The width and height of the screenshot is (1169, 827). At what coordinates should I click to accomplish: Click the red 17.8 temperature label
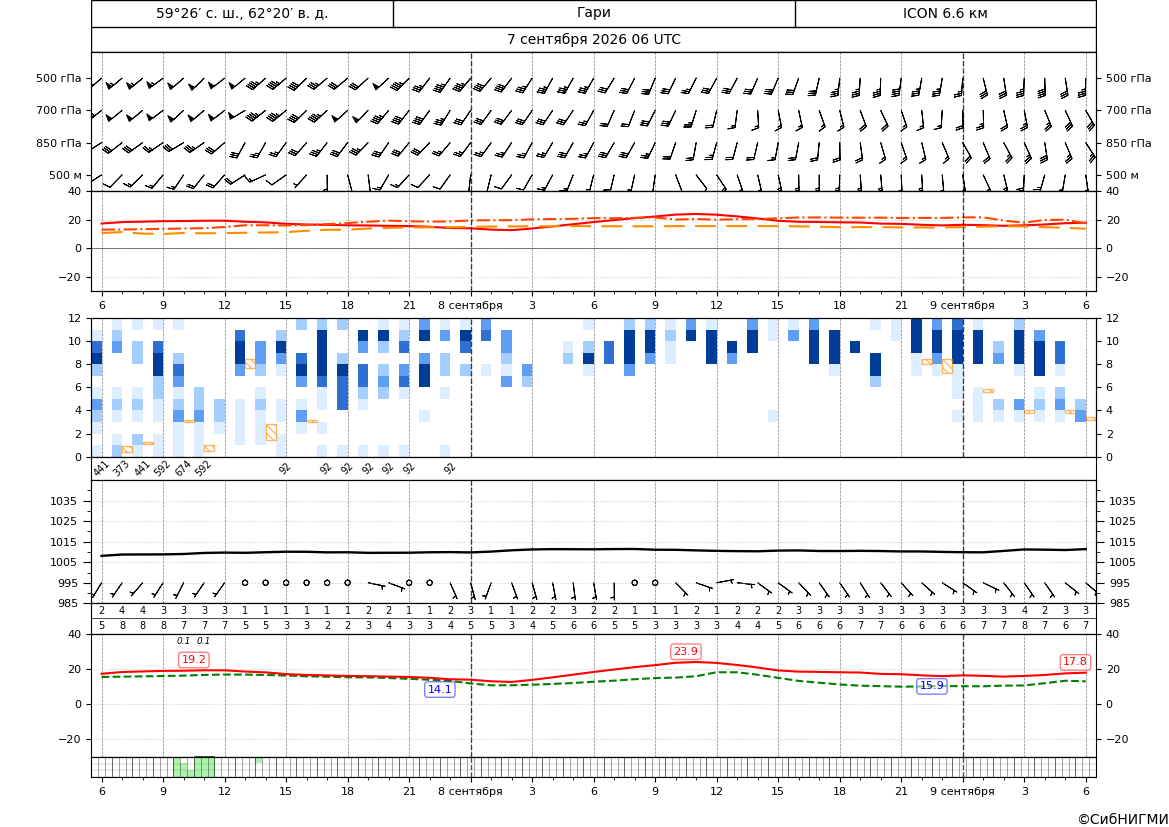1074,662
